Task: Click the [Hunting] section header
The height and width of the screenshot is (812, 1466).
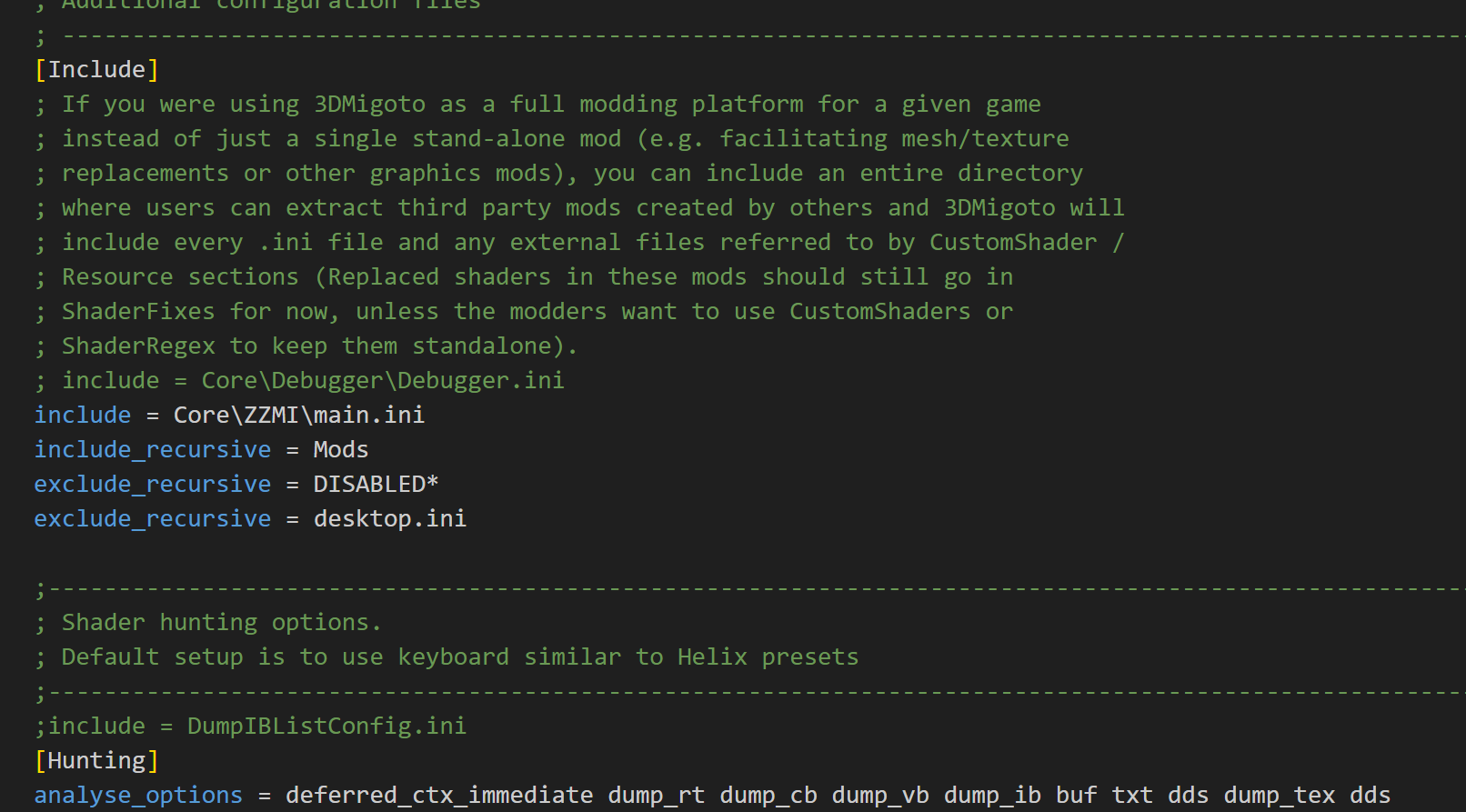Action: (96, 761)
